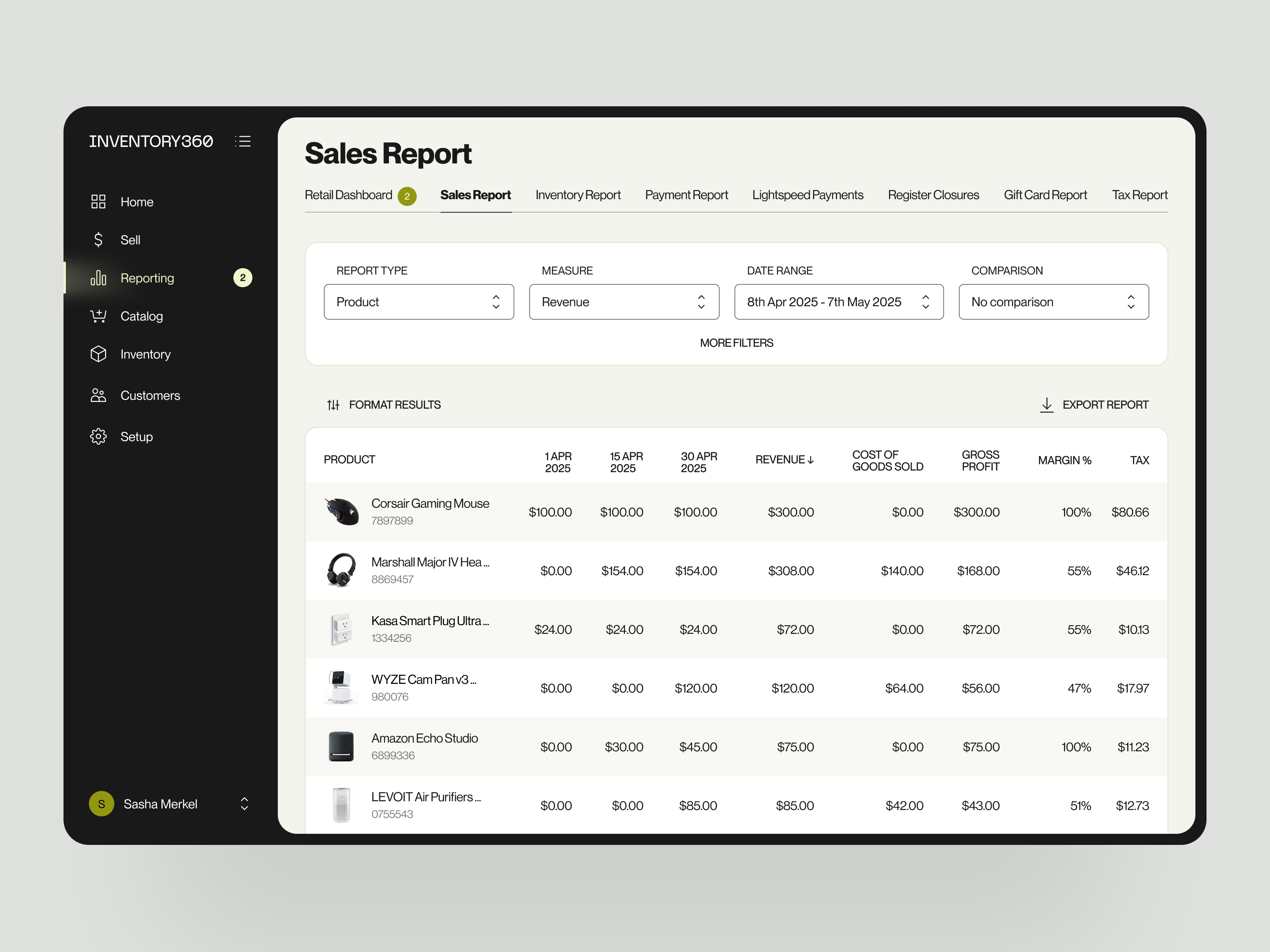Click the INVENTORY360 logo
Image resolution: width=1270 pixels, height=952 pixels.
click(x=151, y=141)
